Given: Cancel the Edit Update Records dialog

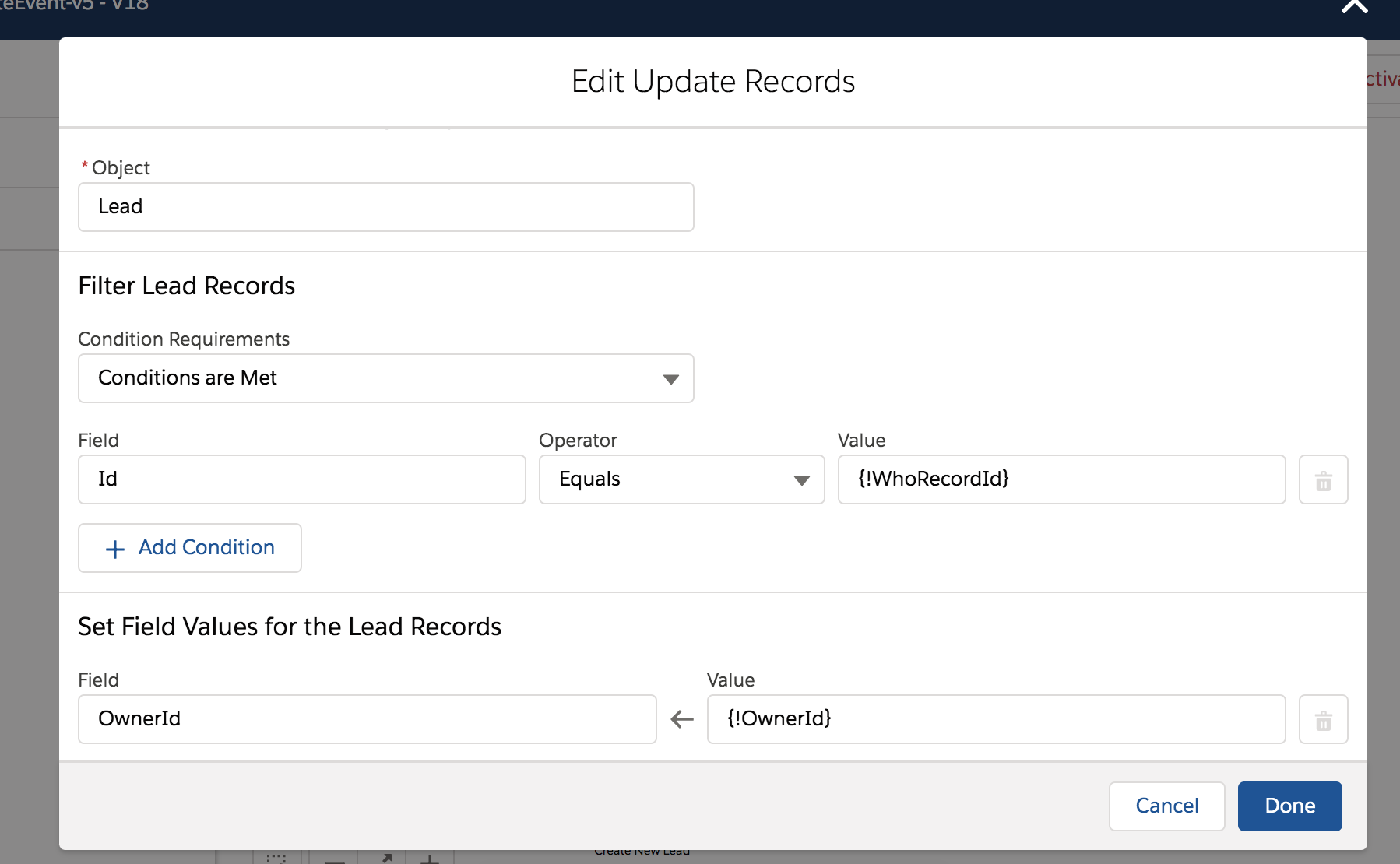Looking at the screenshot, I should tap(1167, 806).
